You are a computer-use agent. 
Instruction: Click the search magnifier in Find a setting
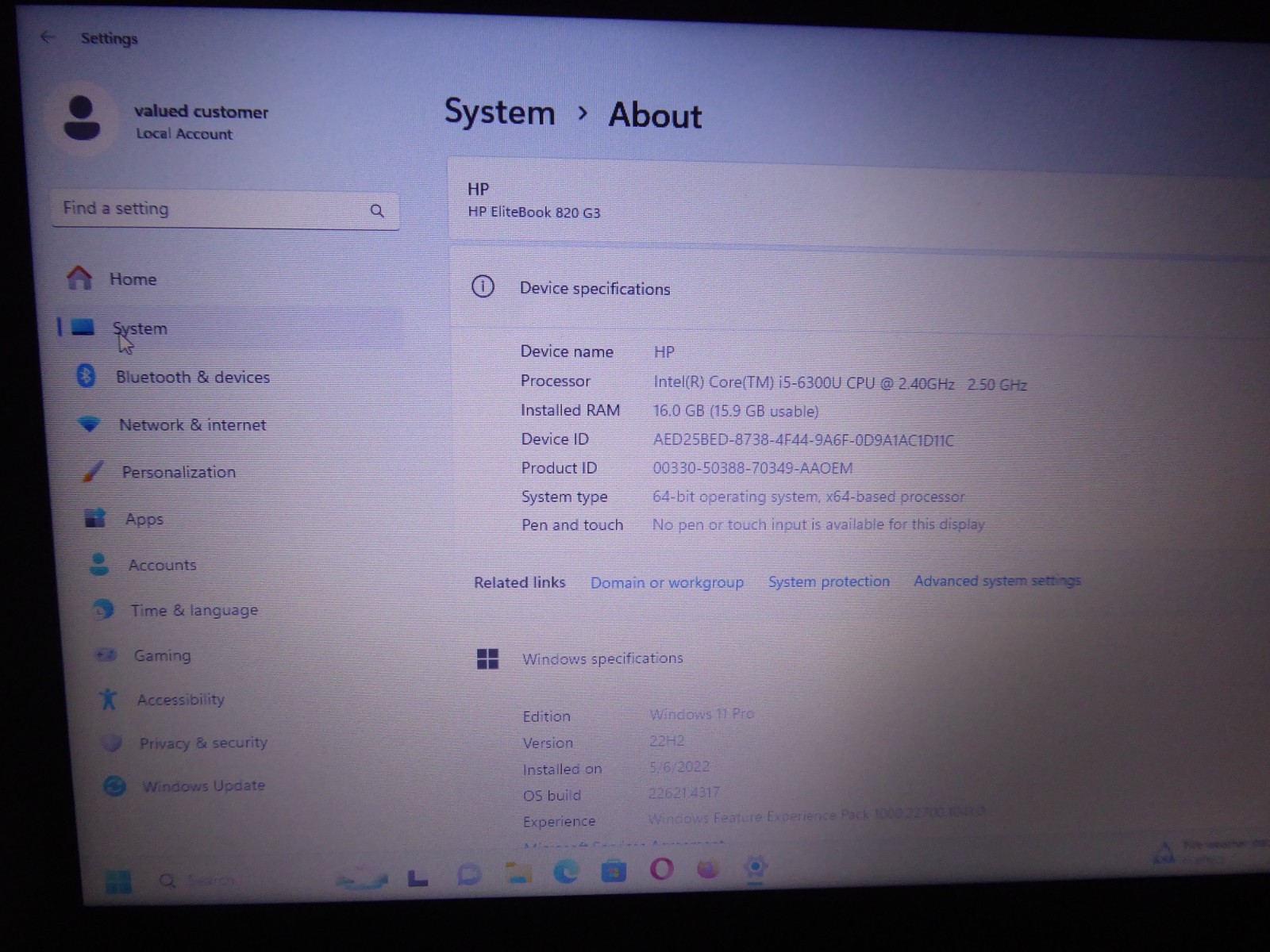(x=377, y=211)
